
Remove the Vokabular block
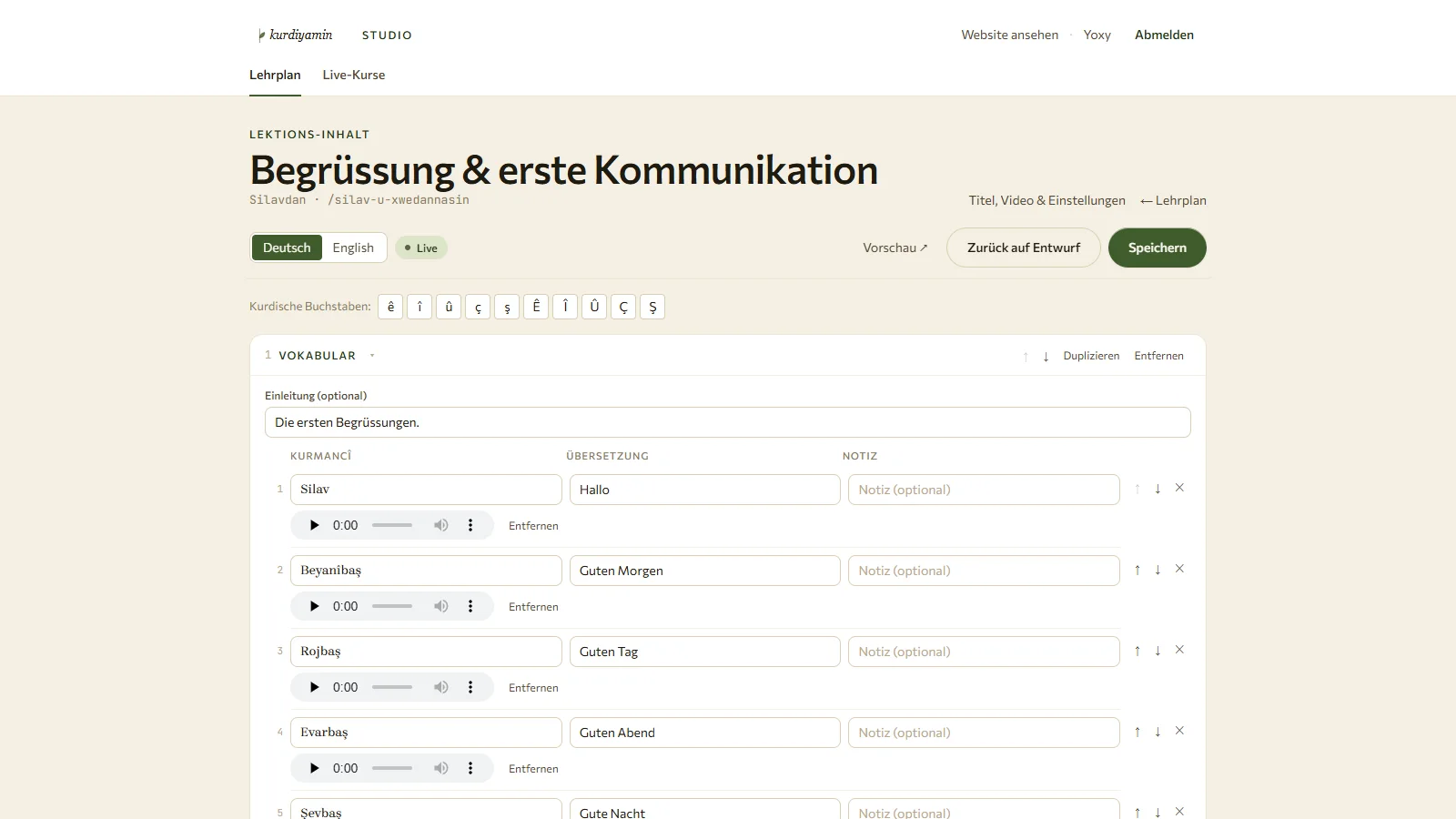tap(1158, 356)
